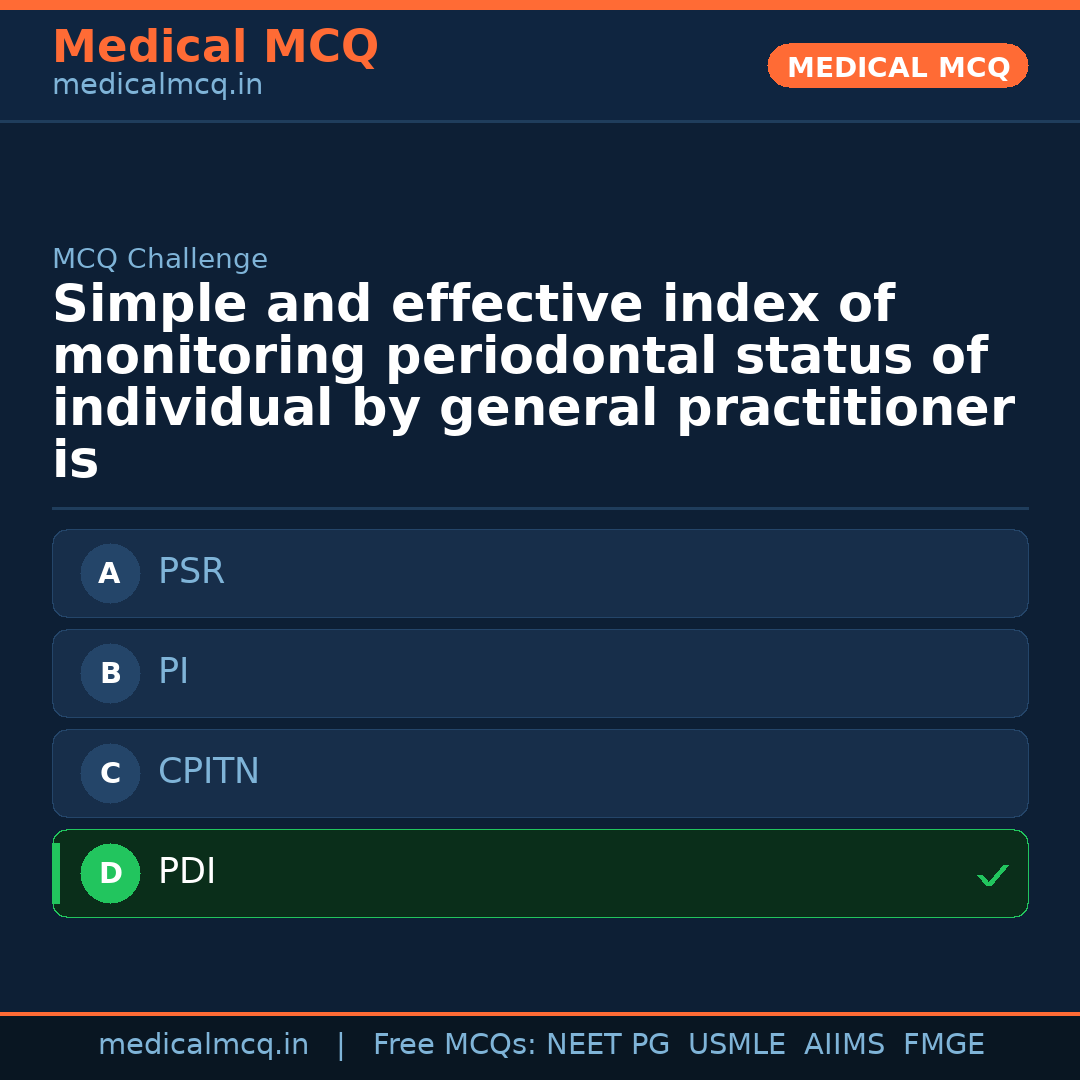
Task: Open medicalmcq.in link in header
Action: click(157, 86)
